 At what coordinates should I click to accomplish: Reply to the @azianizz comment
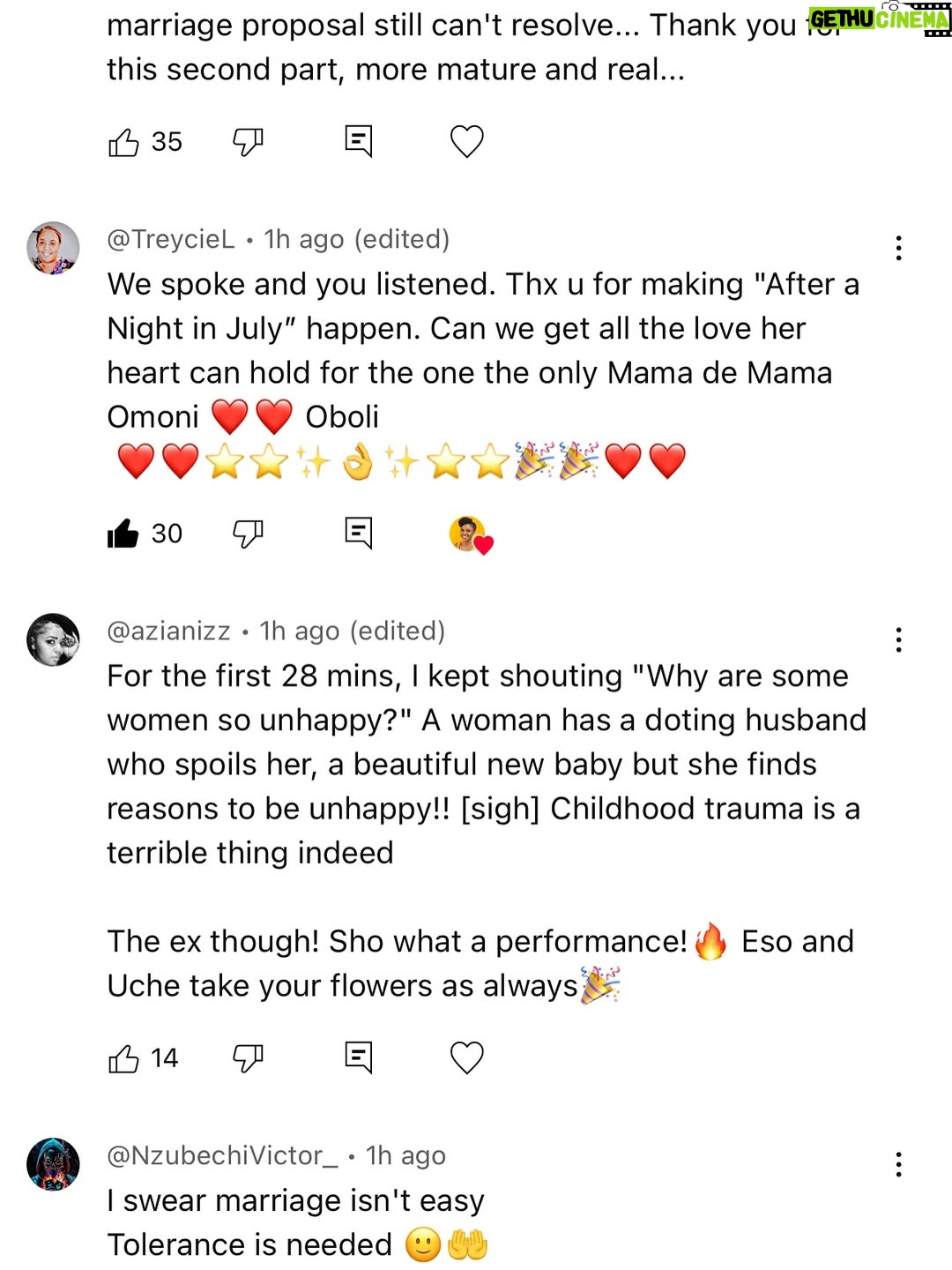358,1057
